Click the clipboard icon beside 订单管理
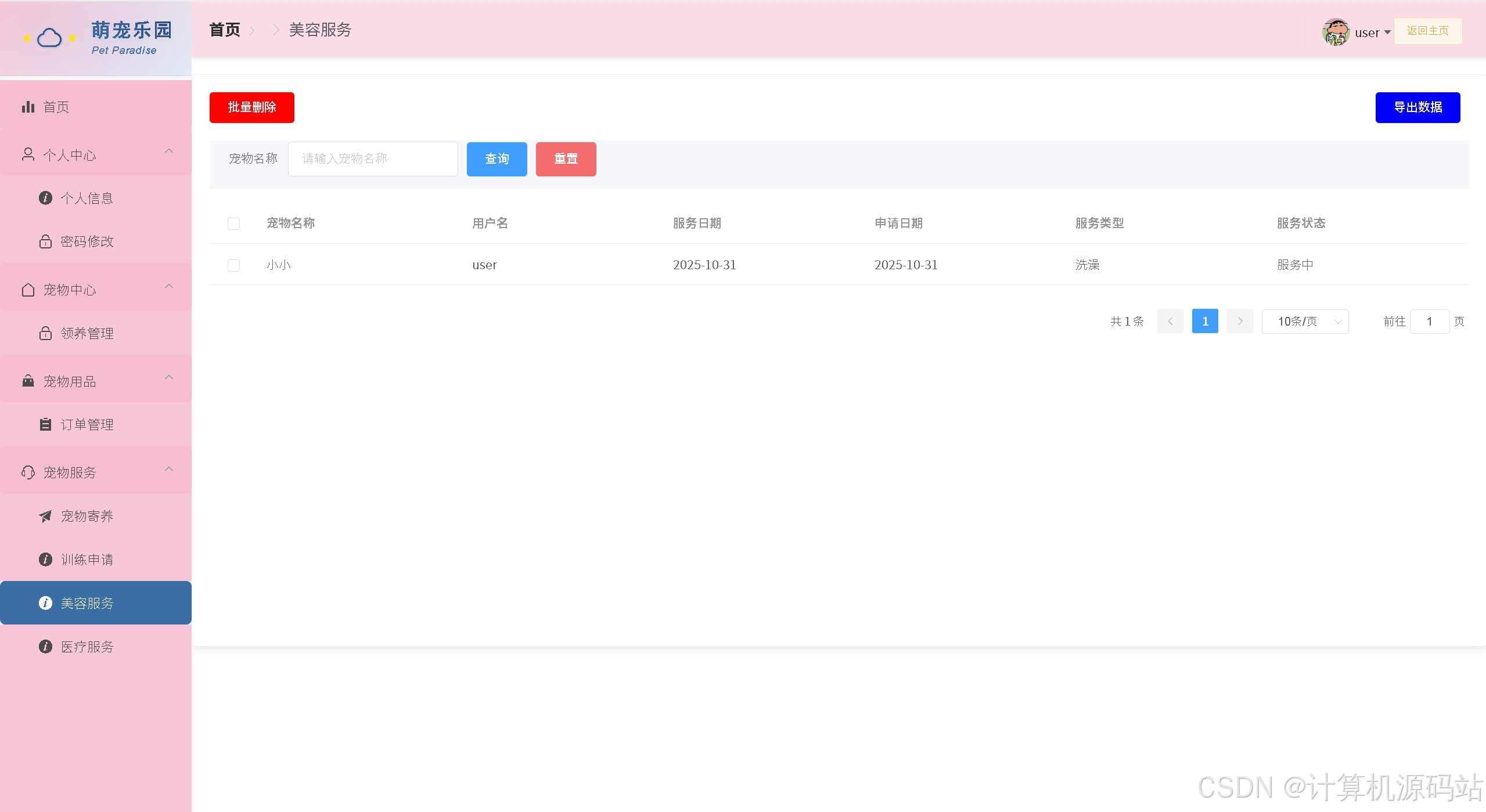Image resolution: width=1486 pixels, height=812 pixels. [x=45, y=424]
